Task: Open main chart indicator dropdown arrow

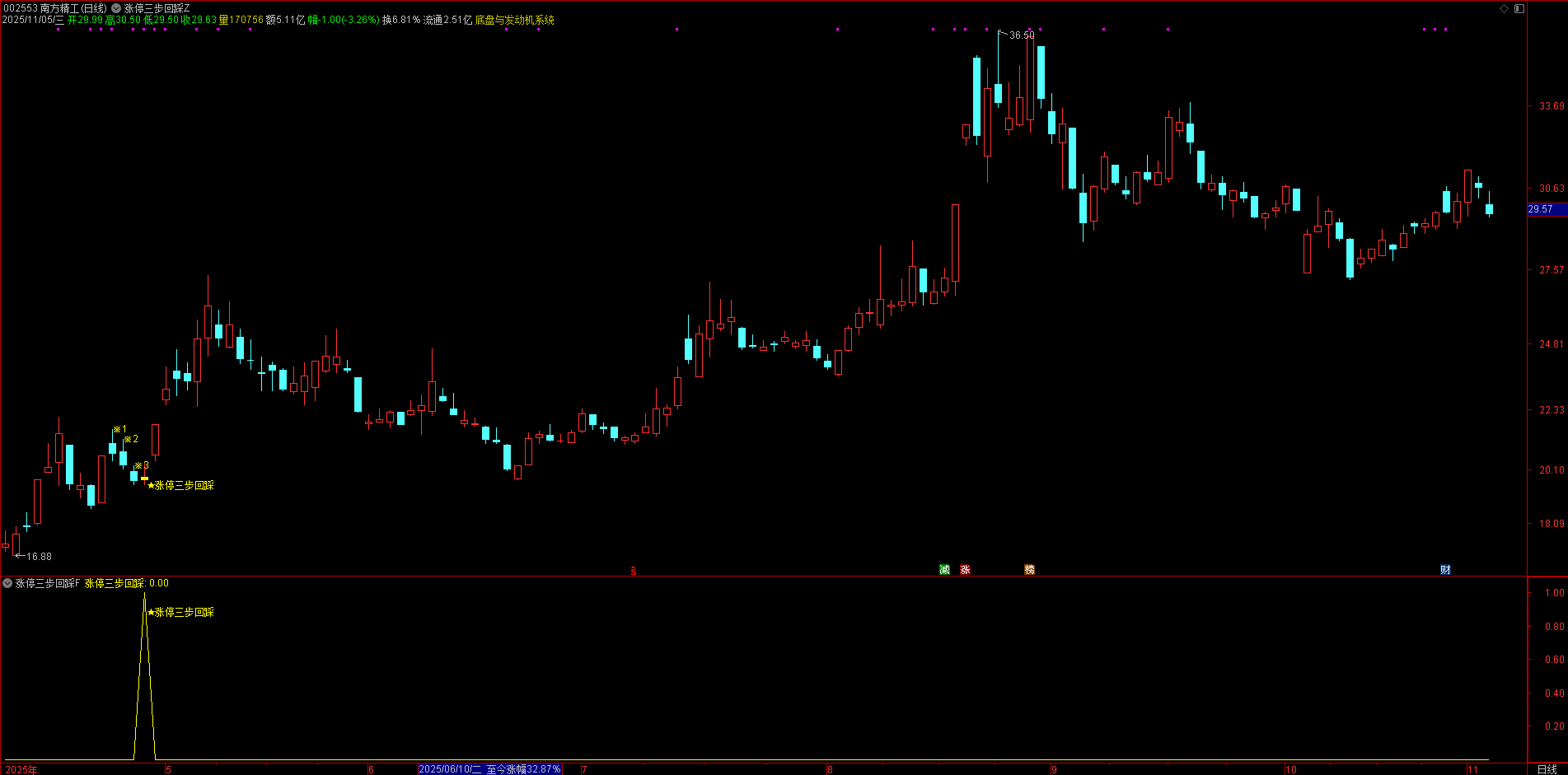Action: tap(116, 8)
